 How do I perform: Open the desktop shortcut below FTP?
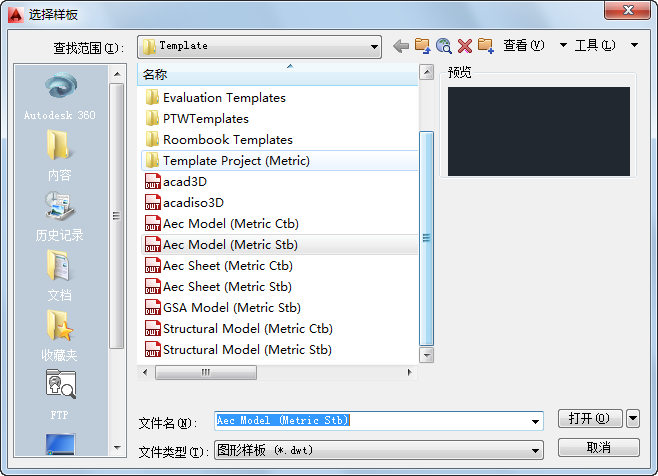(60, 444)
